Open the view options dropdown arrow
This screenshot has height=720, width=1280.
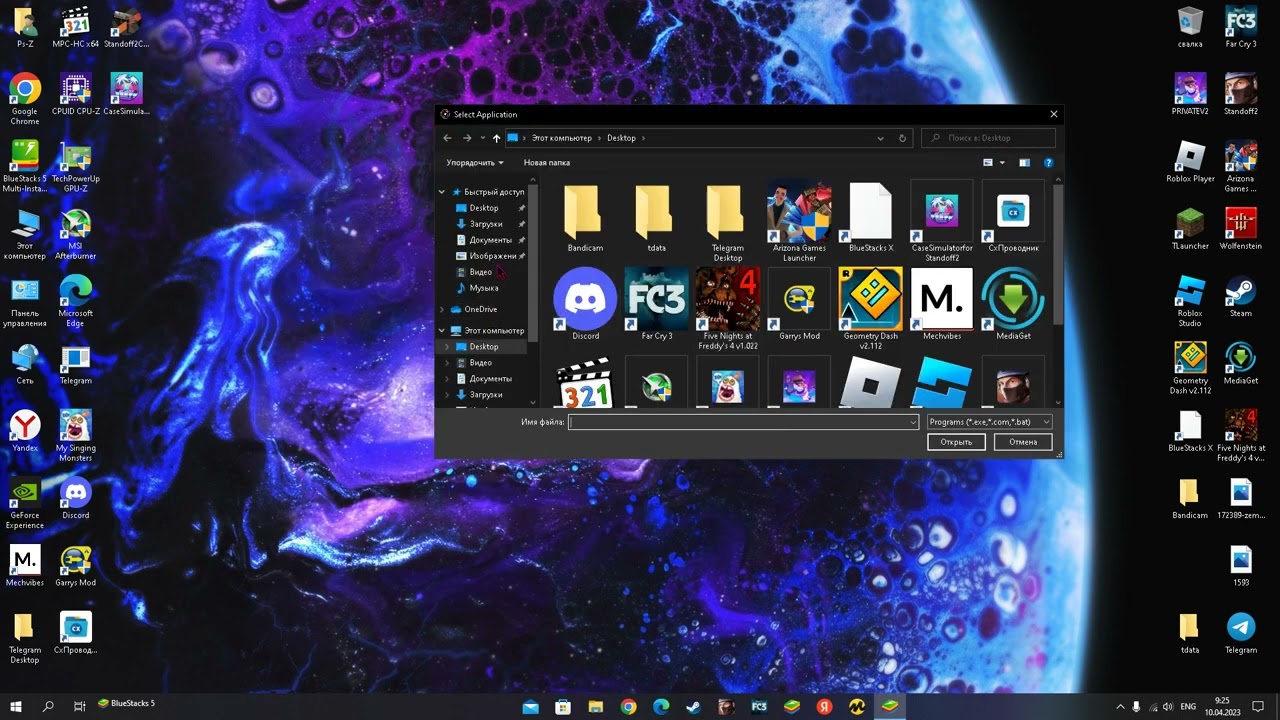click(1002, 162)
